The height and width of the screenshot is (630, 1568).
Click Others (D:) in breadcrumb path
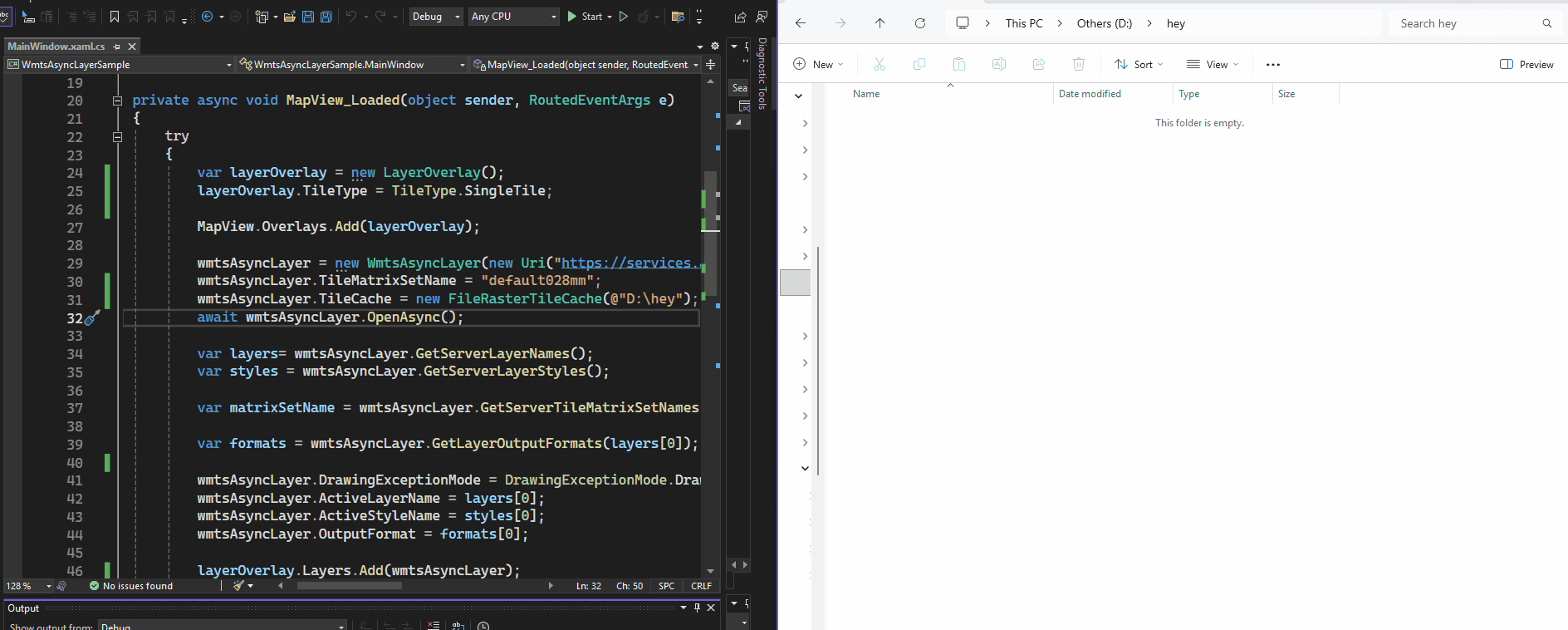tap(1104, 23)
